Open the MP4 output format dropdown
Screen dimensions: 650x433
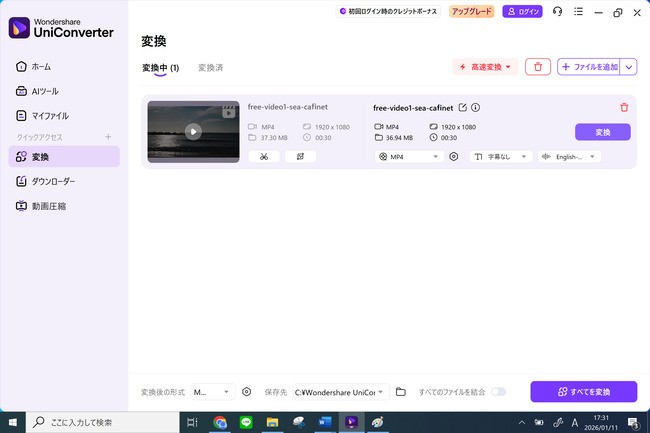coord(409,157)
